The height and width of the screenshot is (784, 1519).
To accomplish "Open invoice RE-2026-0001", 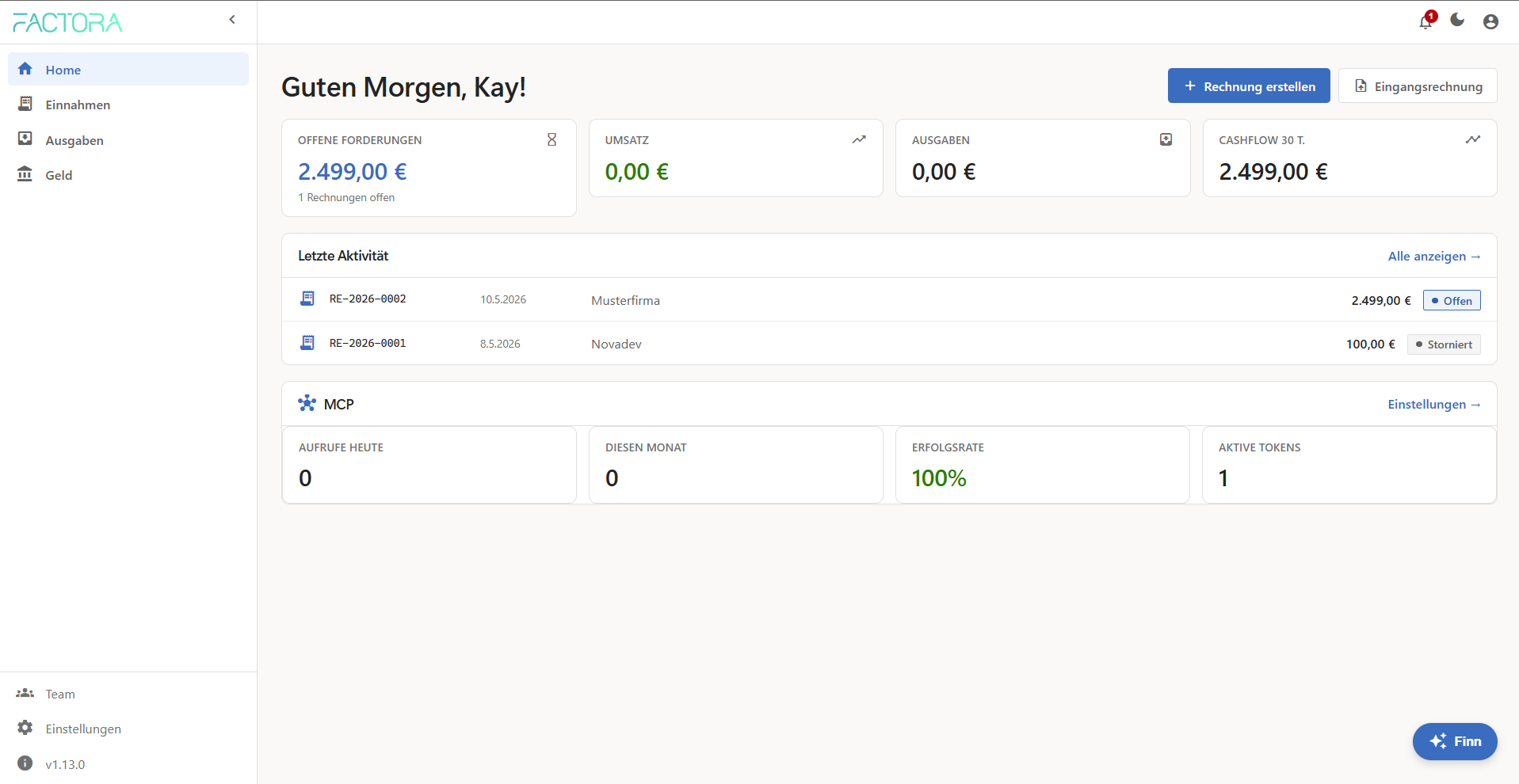I will click(x=368, y=344).
